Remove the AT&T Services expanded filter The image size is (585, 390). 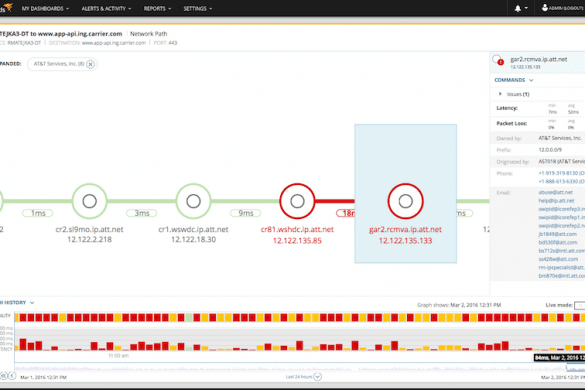[90, 64]
